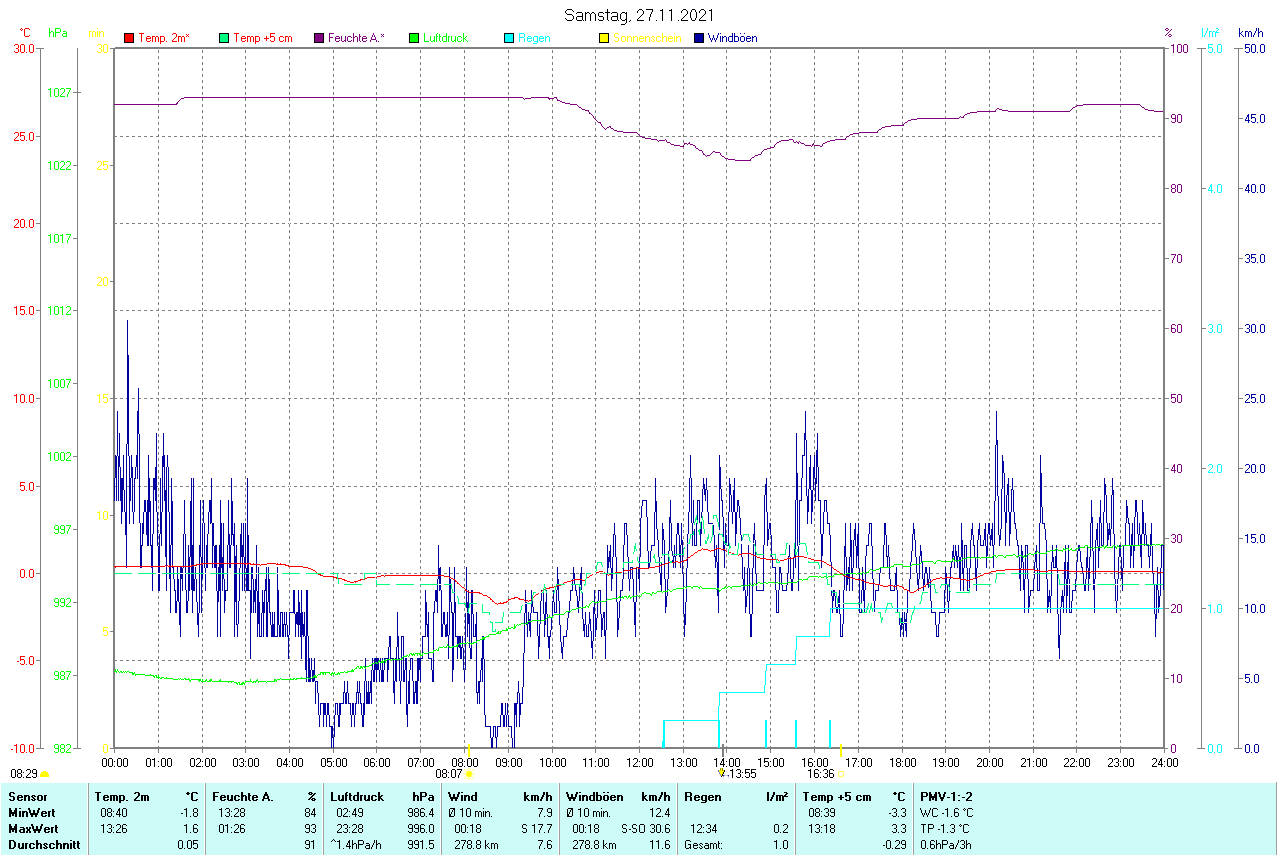Click the sun icon beside 08:29
The width and height of the screenshot is (1277, 855).
(x=44, y=774)
